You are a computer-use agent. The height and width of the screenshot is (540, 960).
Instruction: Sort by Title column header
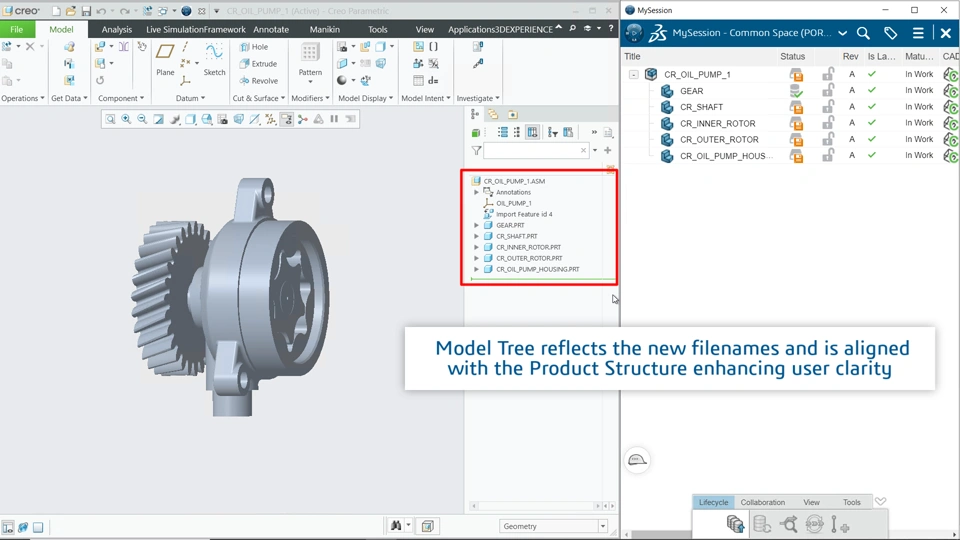(632, 56)
